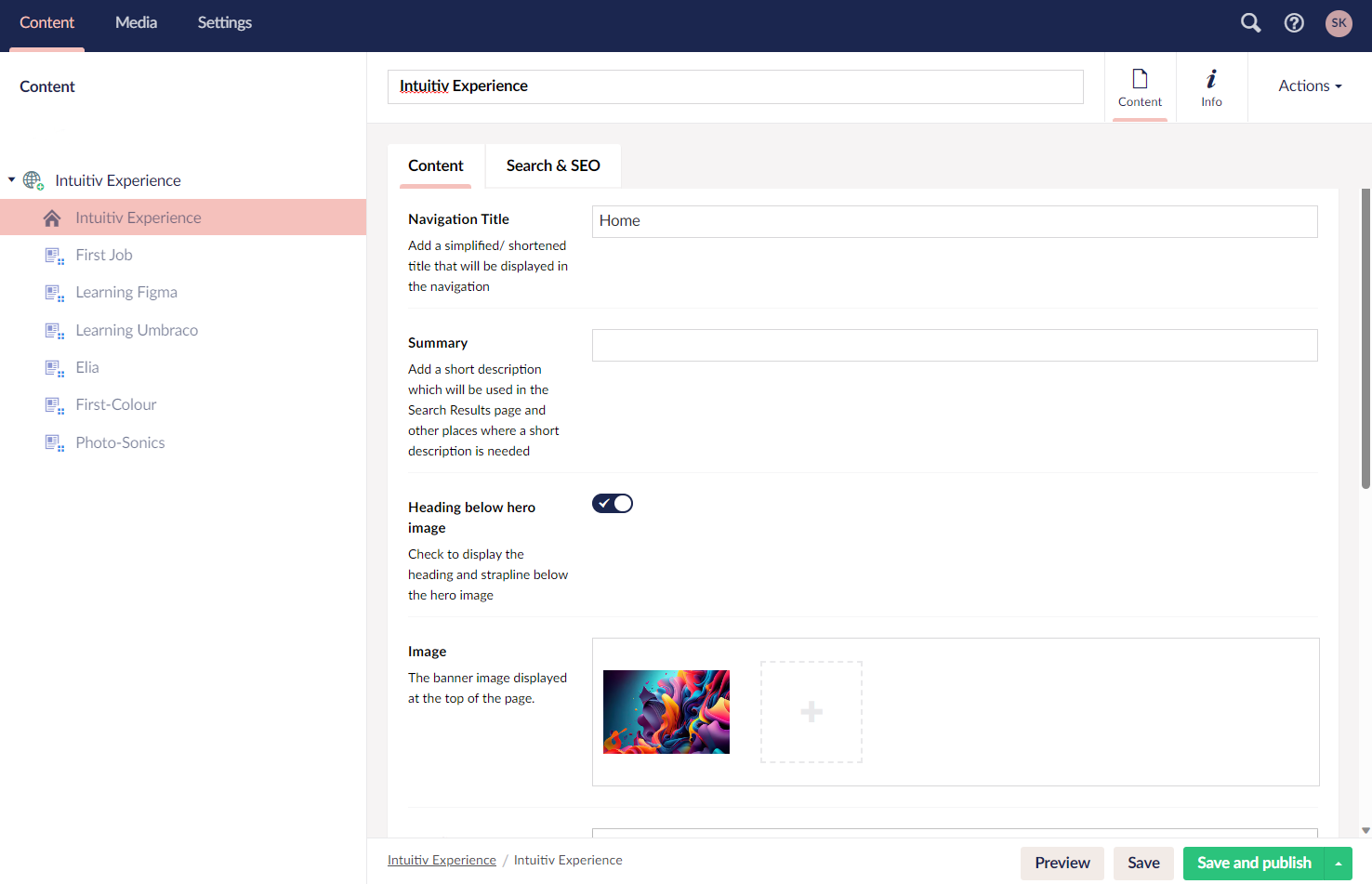
Task: Open the Actions dropdown menu
Action: coord(1309,85)
